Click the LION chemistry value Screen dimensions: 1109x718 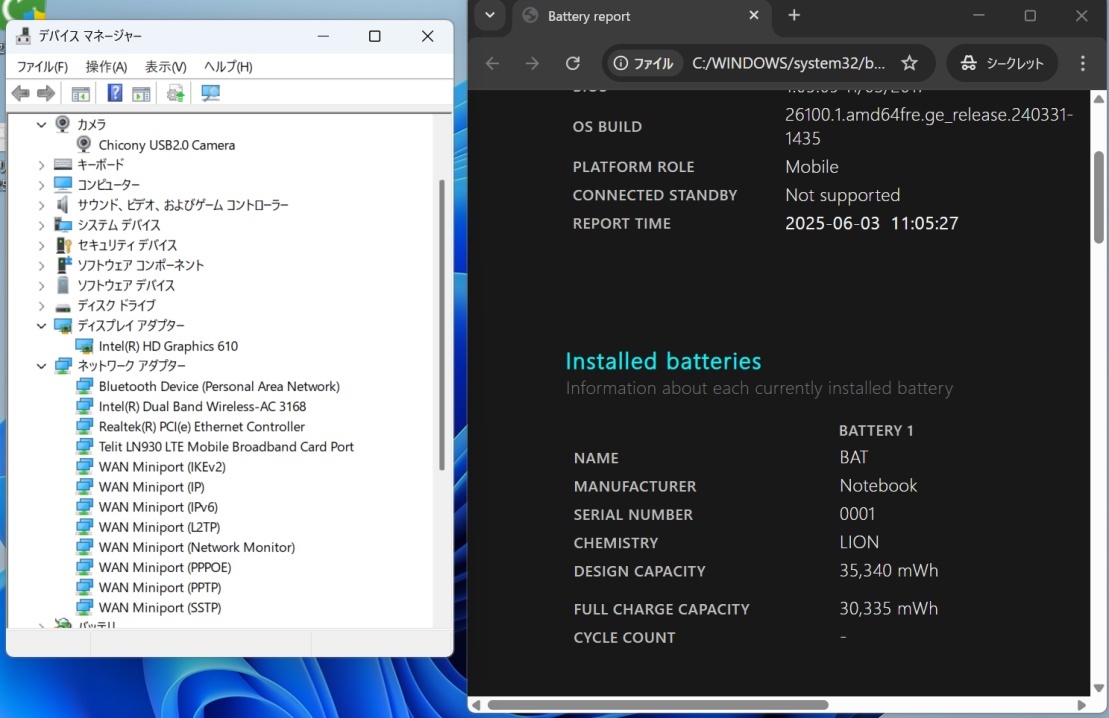[859, 543]
